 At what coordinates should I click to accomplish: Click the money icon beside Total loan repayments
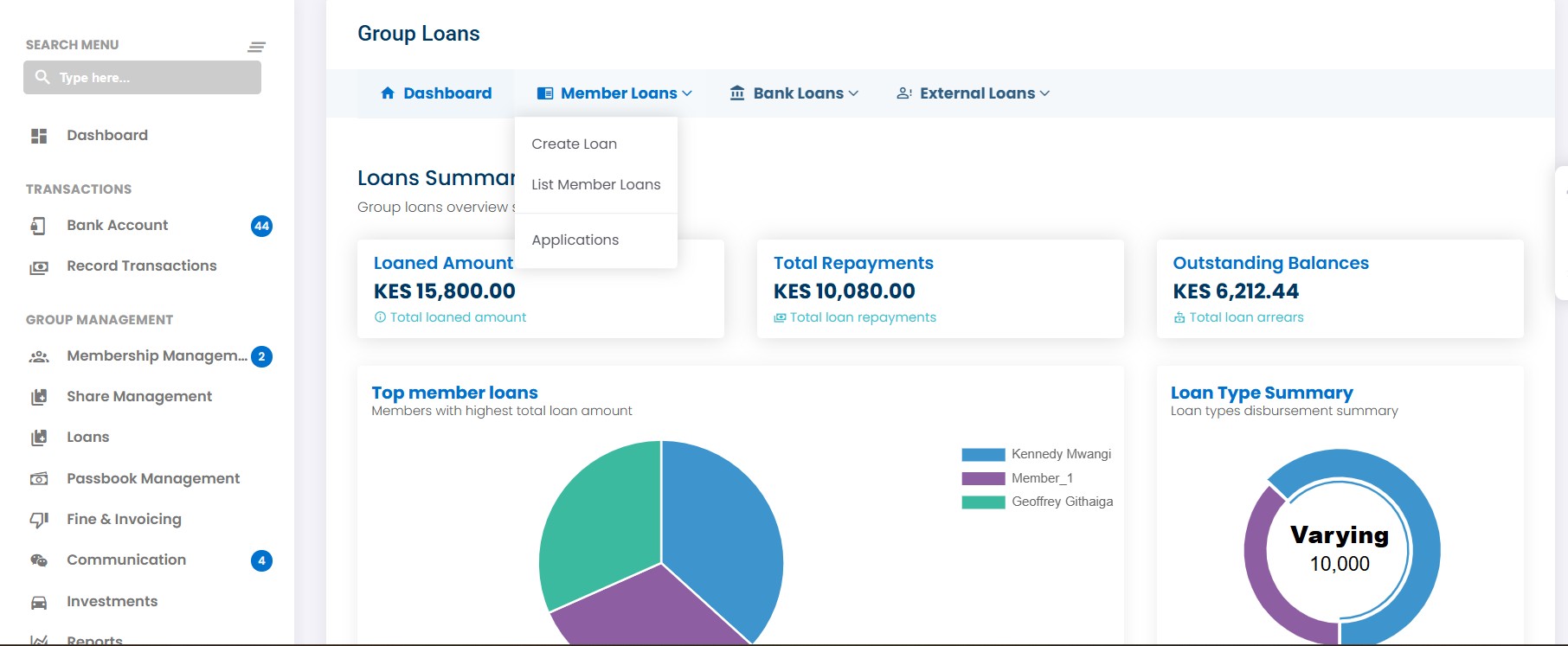(780, 317)
